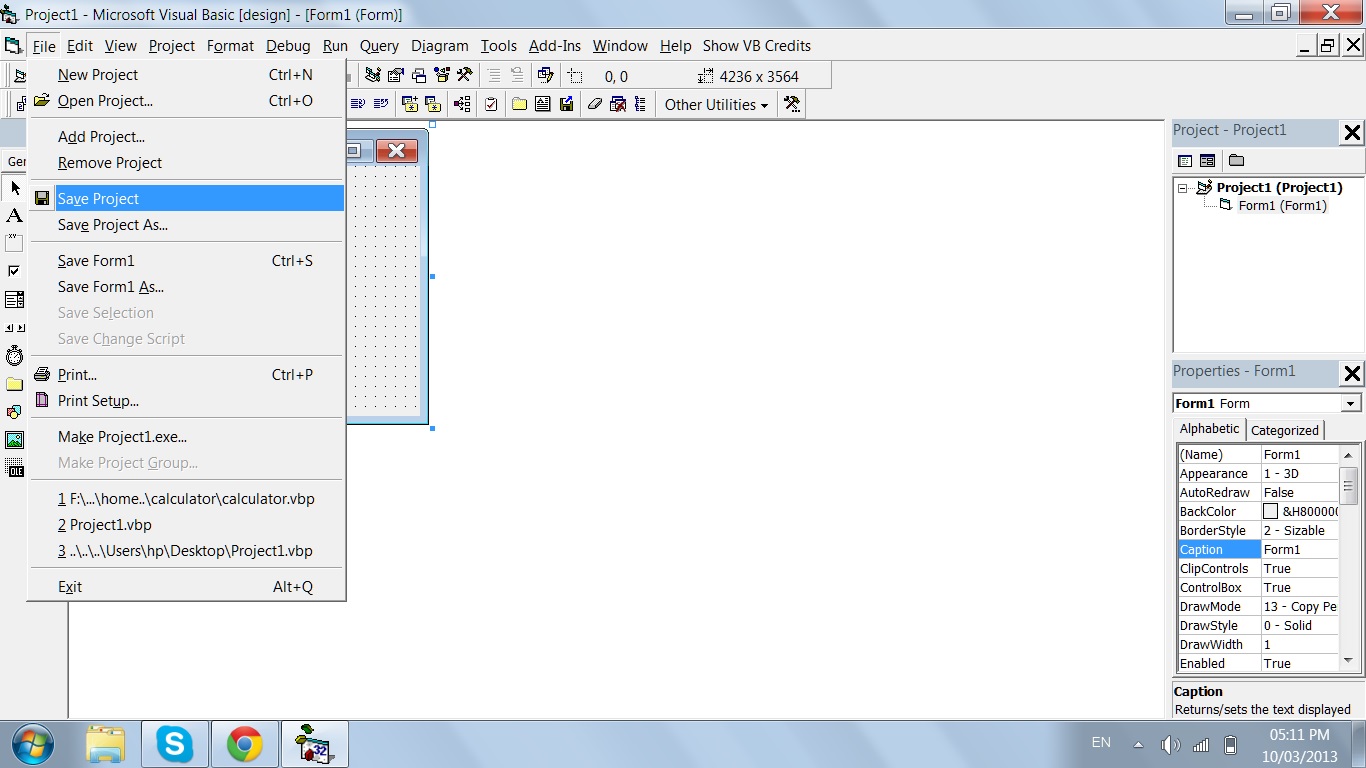Select the OLE control in toolbox

(x=14, y=468)
